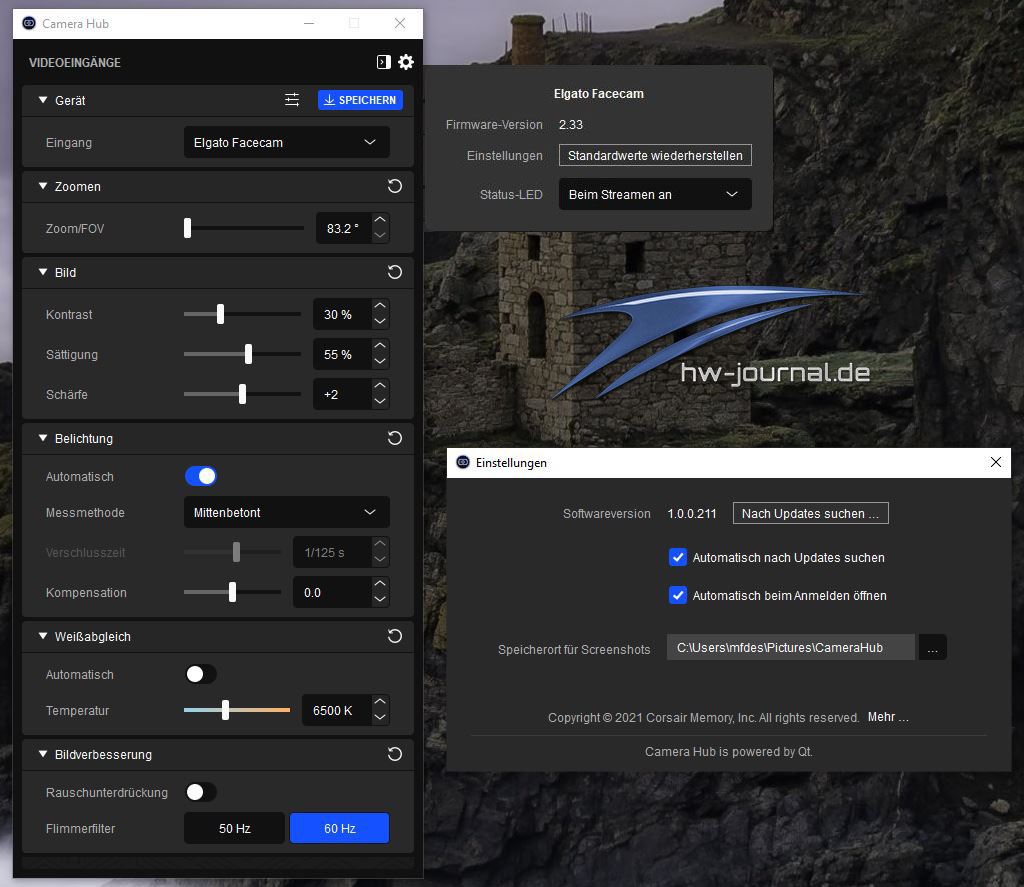The image size is (1024, 887).
Task: Click the Temperatur slider handle
Action: (x=225, y=710)
